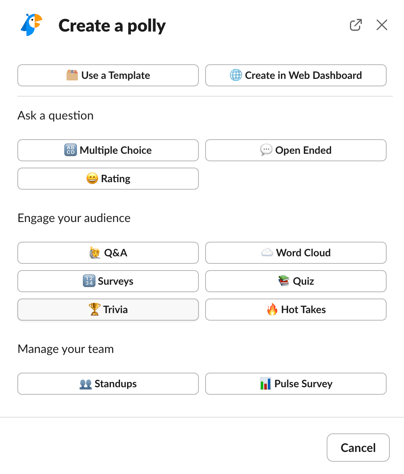Launch Hot Takes
This screenshot has height=474, width=404.
pyautogui.click(x=296, y=309)
